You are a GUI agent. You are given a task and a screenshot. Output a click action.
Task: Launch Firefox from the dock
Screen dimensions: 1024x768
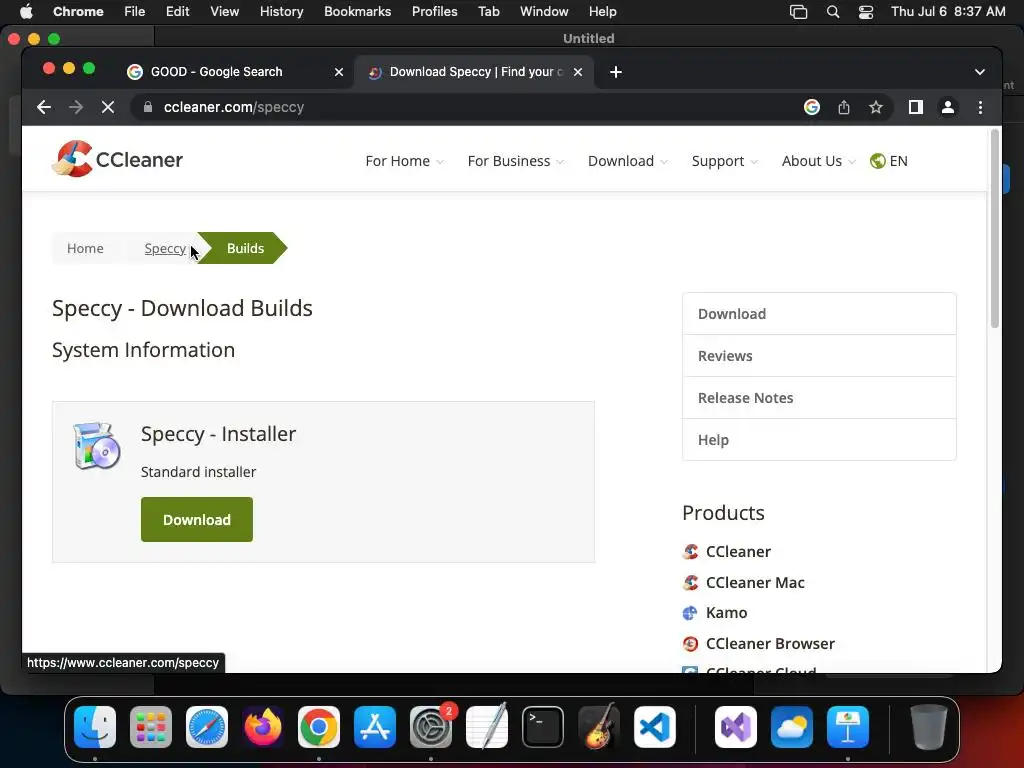263,727
